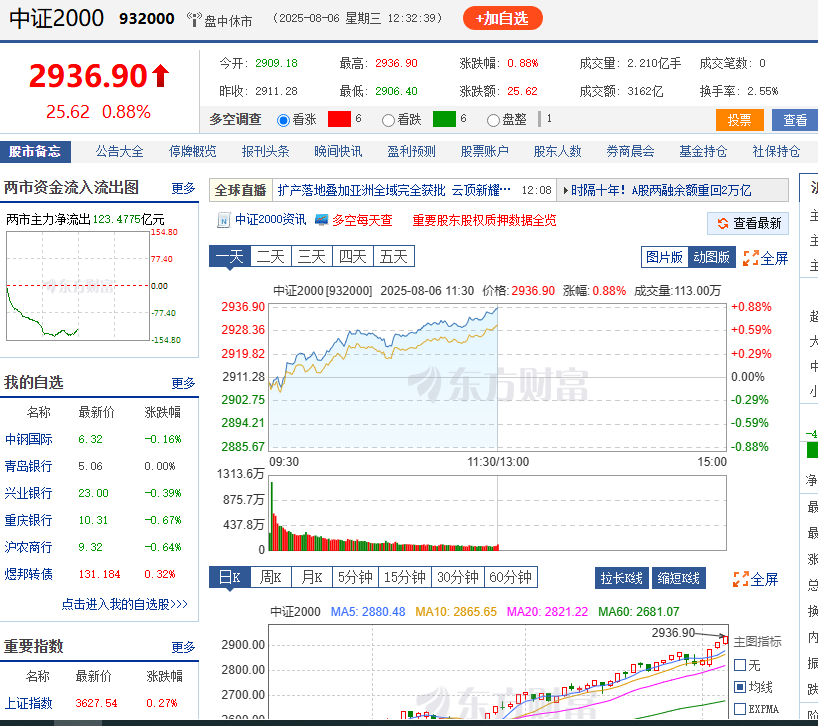Open 中钢国际 in my watchlist
This screenshot has width=818, height=726.
(29, 439)
